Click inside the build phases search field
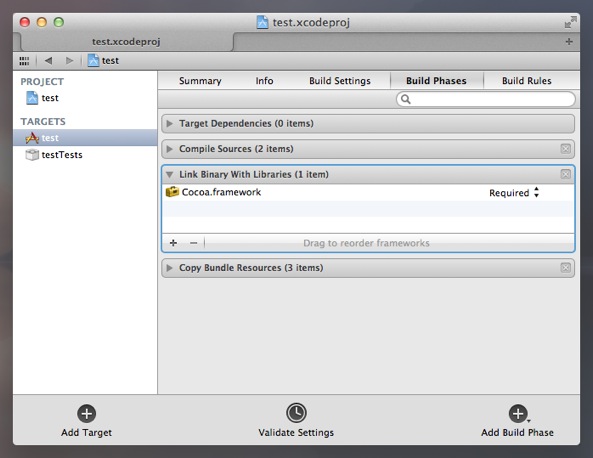 coord(486,99)
